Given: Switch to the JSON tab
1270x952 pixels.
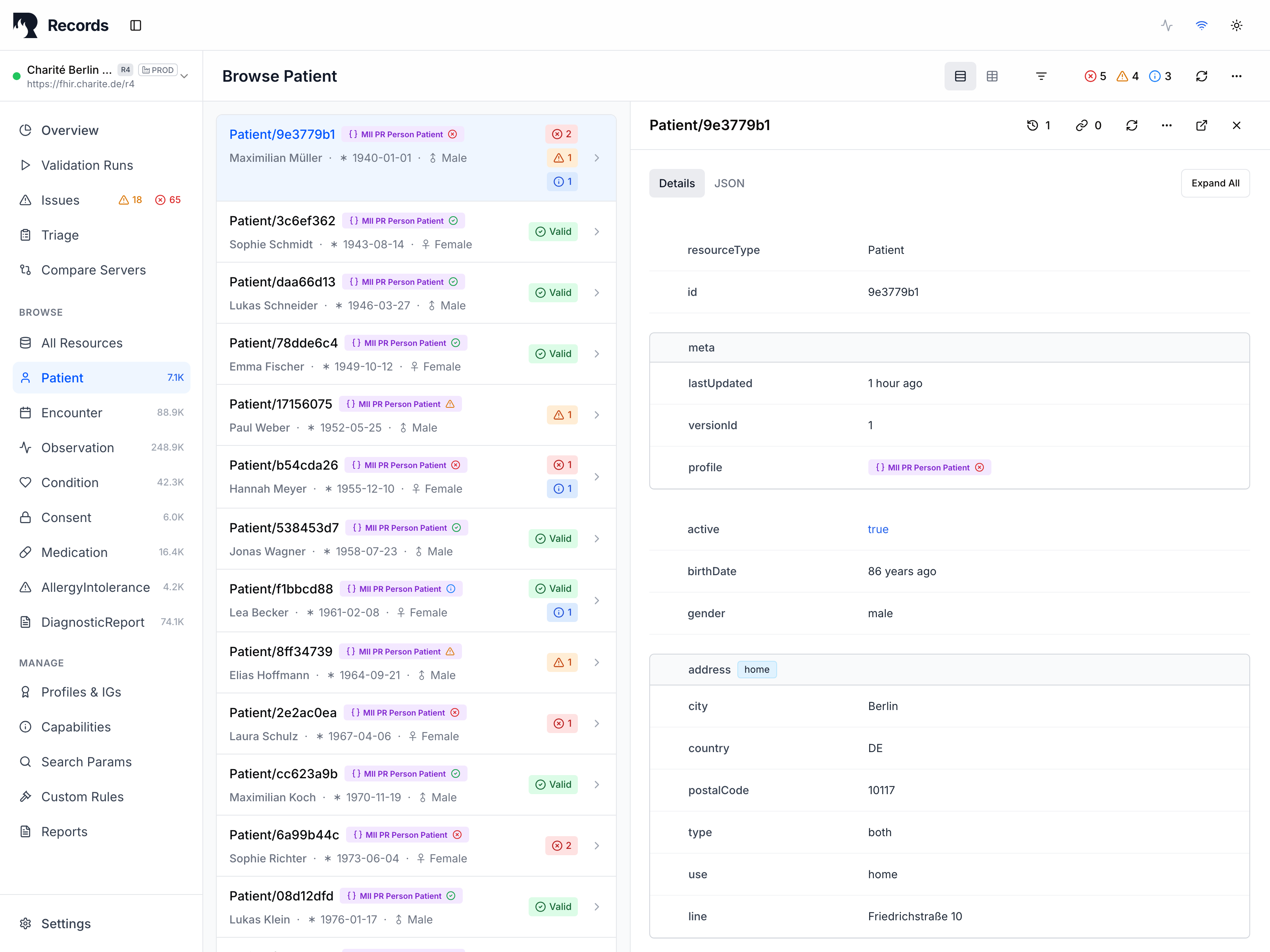Looking at the screenshot, I should [x=729, y=183].
